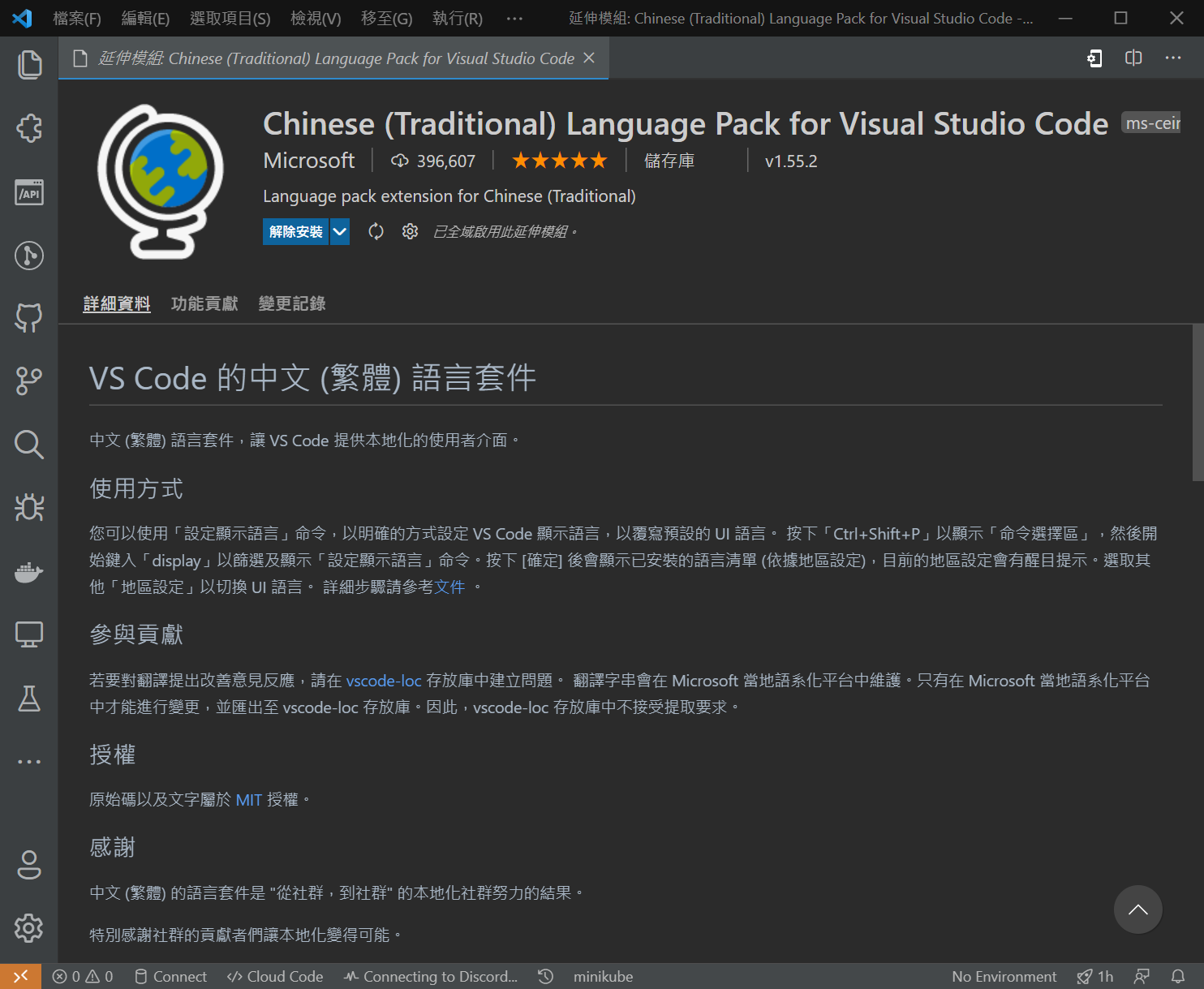Click Connecting to Discord status item
The width and height of the screenshot is (1204, 989).
[430, 976]
